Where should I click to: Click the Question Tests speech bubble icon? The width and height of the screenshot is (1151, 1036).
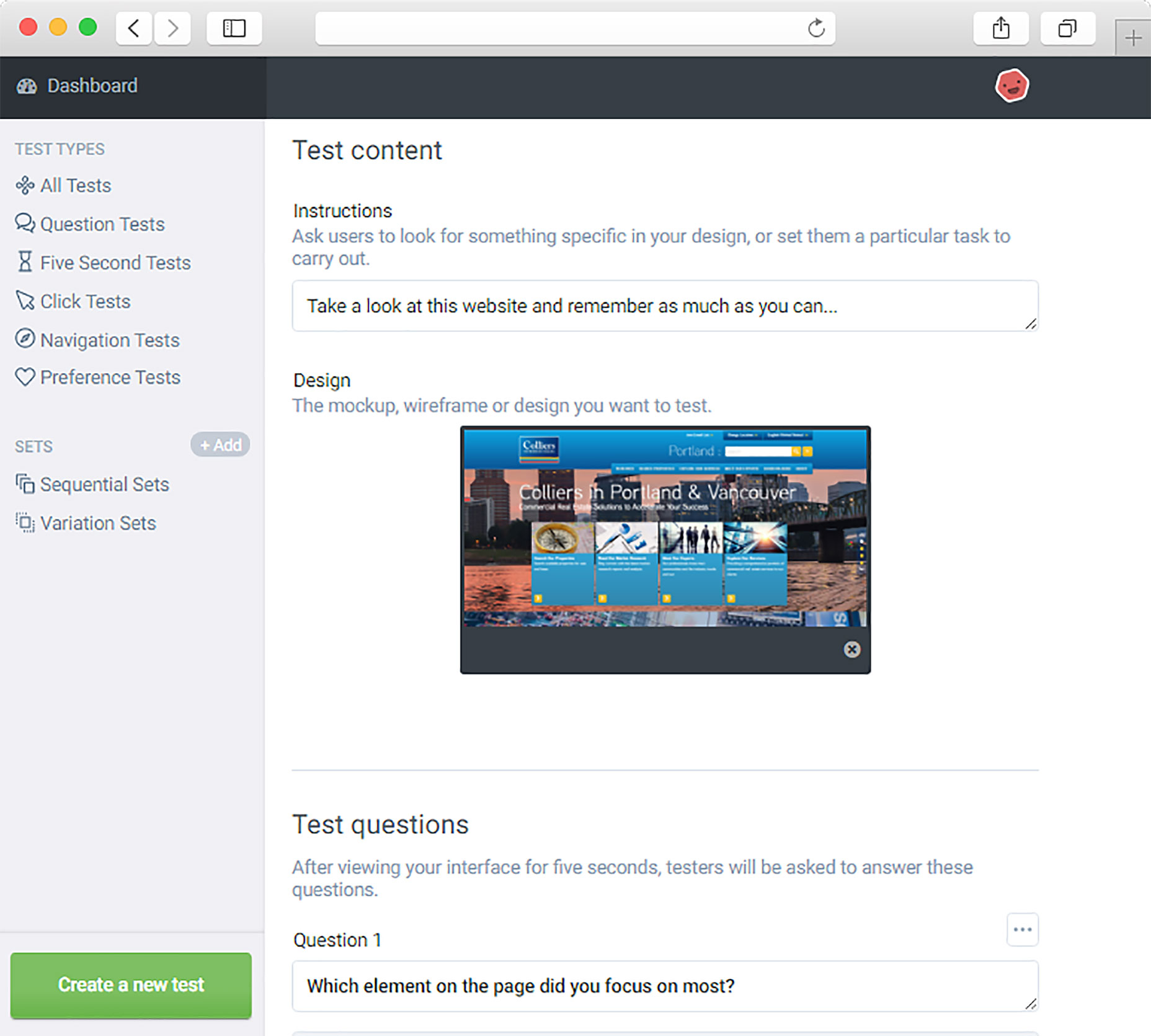[x=25, y=223]
